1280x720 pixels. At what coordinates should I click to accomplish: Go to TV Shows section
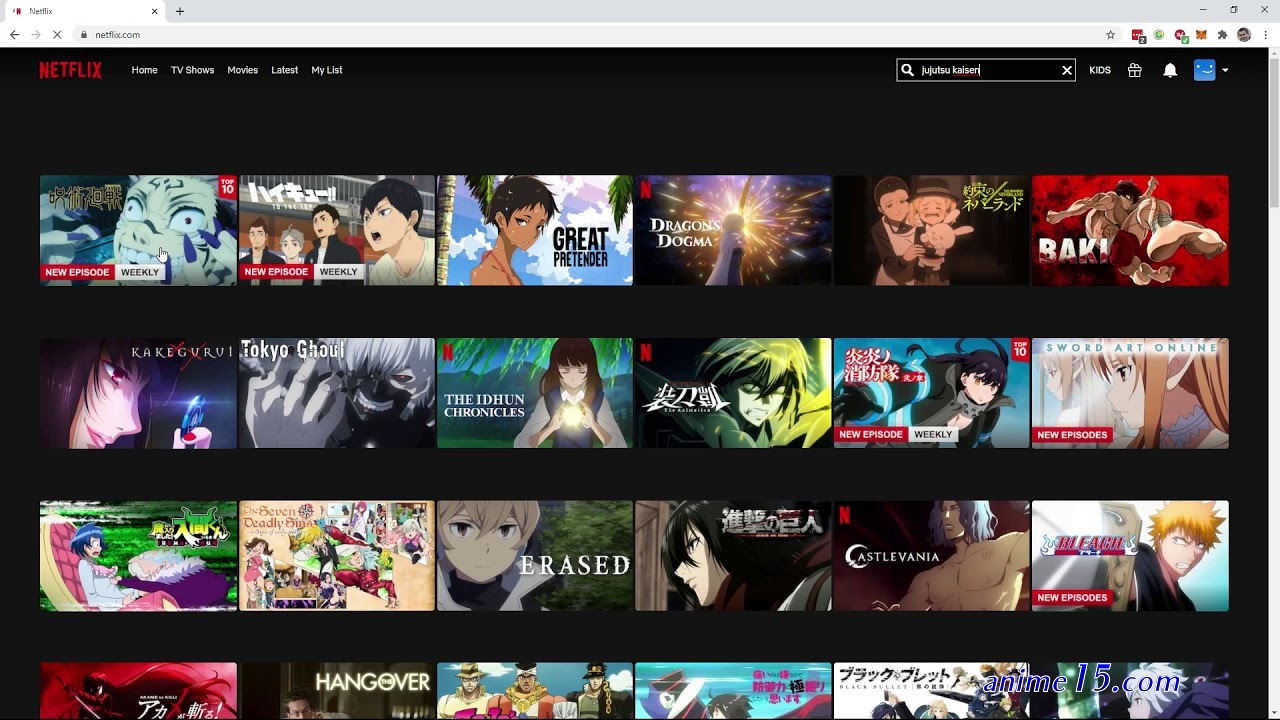click(x=192, y=70)
